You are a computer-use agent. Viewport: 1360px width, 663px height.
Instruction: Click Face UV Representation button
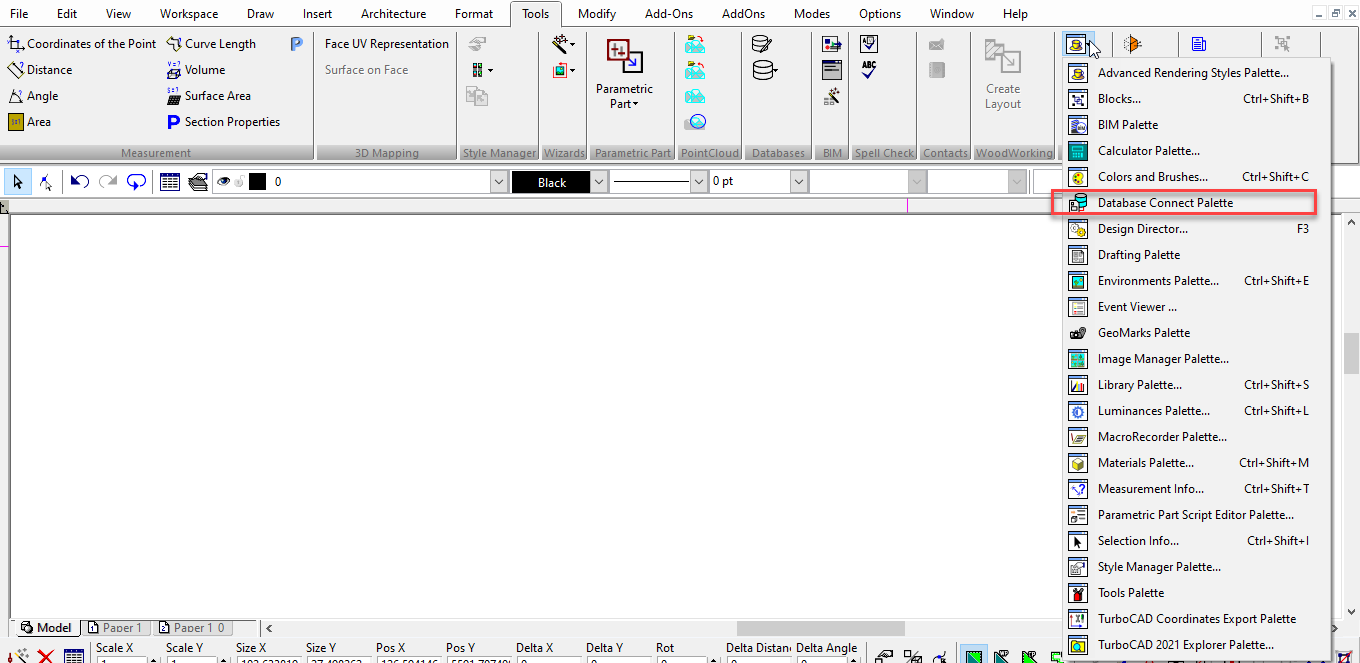coord(386,44)
